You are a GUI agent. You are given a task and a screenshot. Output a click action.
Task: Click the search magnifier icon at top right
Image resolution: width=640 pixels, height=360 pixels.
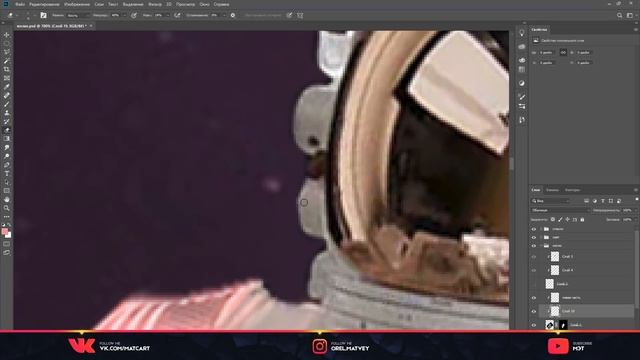pyautogui.click(x=620, y=16)
